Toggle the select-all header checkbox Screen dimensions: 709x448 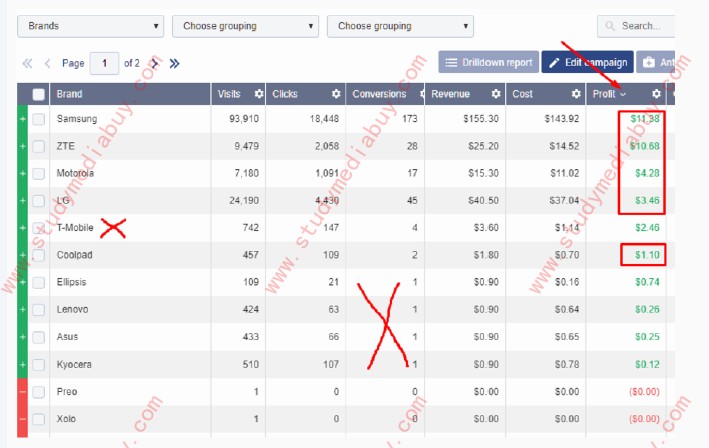(38, 94)
